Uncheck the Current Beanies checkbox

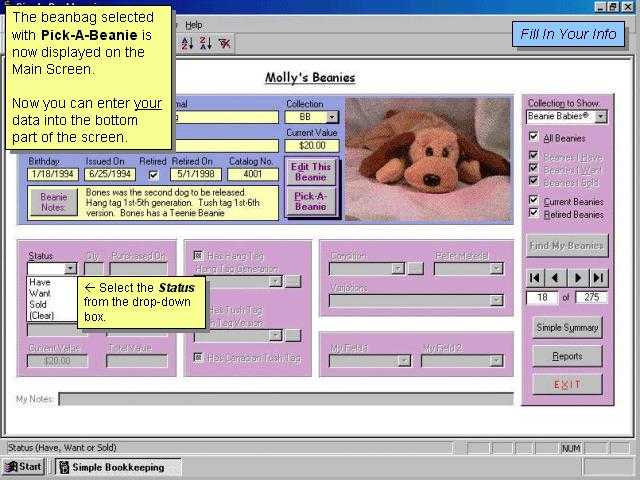533,201
